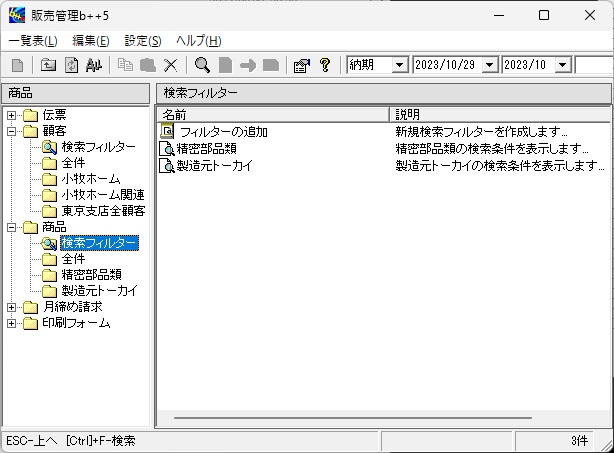614x453 pixels.
Task: Click the 3件 status bar count
Action: pyautogui.click(x=579, y=441)
